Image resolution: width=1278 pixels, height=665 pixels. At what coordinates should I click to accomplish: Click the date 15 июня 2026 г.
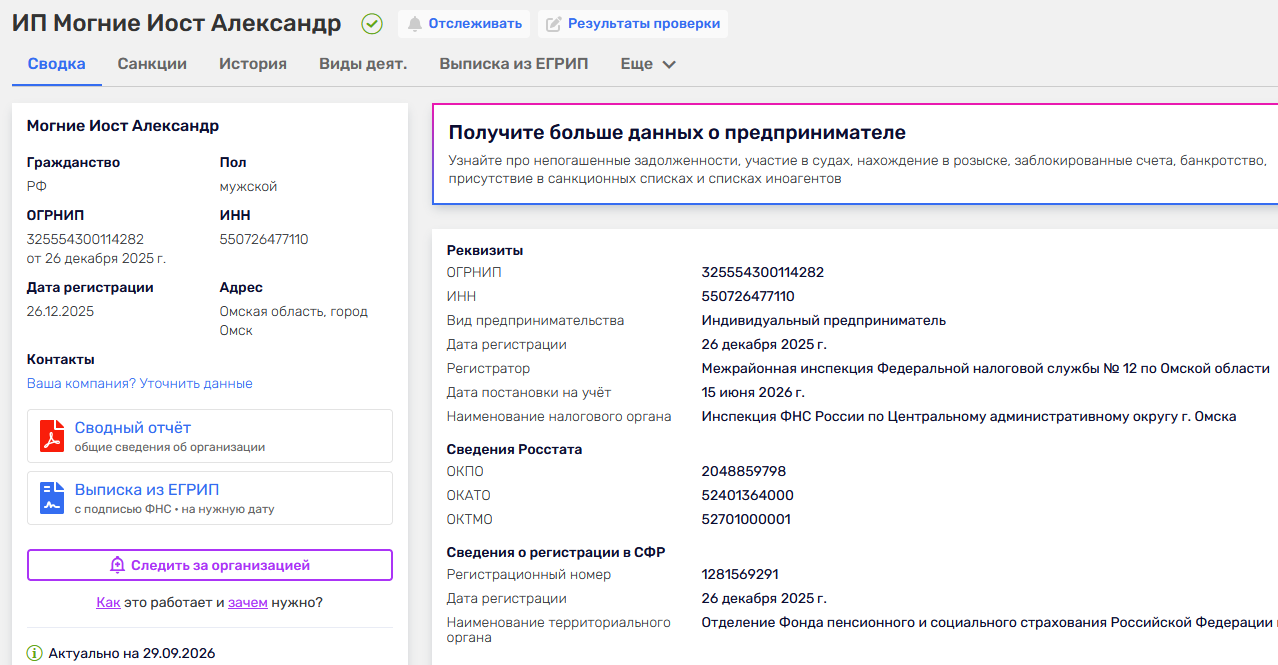tap(753, 392)
